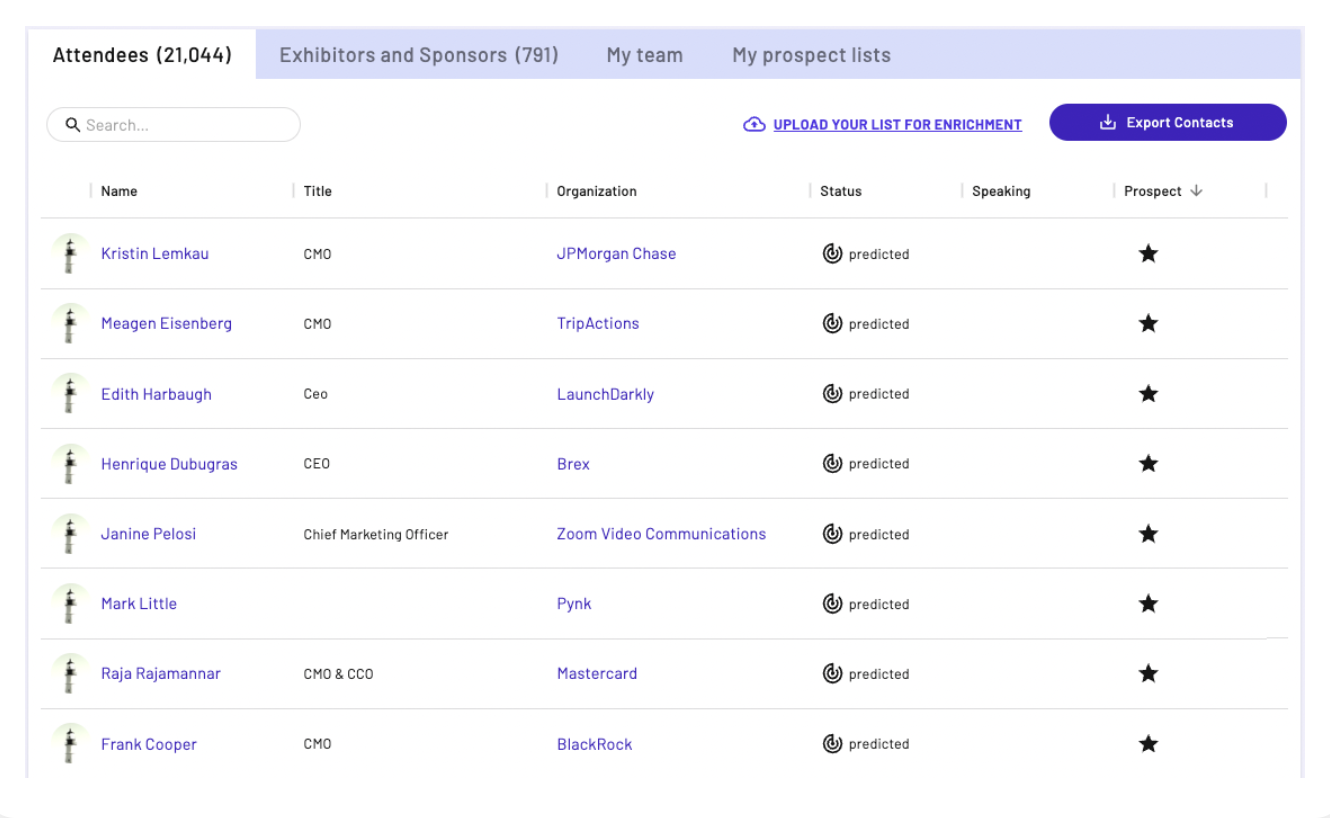
Task: Unstar Janine Pelosi as a prospect
Action: pyautogui.click(x=1148, y=534)
